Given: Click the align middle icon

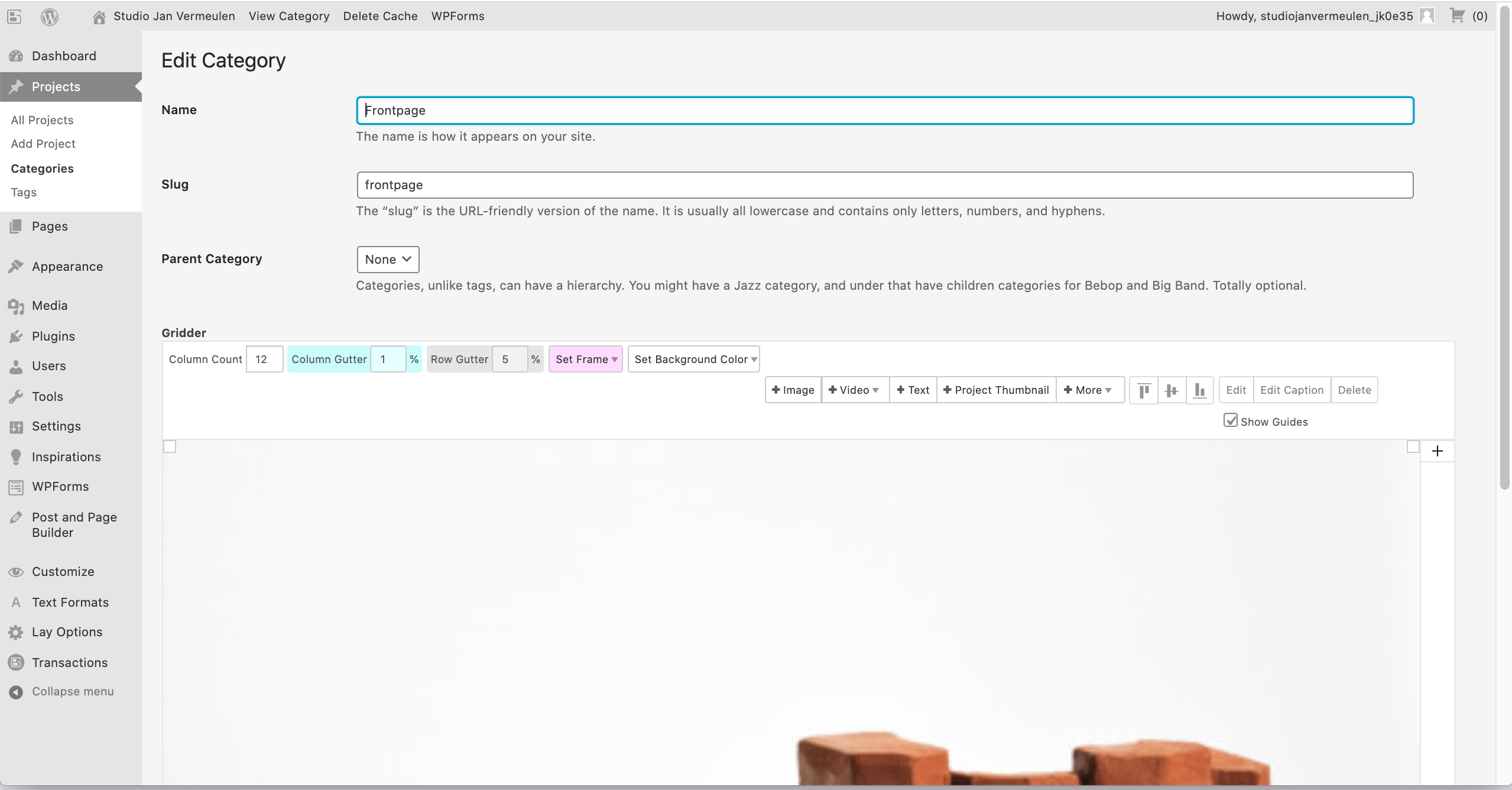Looking at the screenshot, I should (x=1171, y=390).
